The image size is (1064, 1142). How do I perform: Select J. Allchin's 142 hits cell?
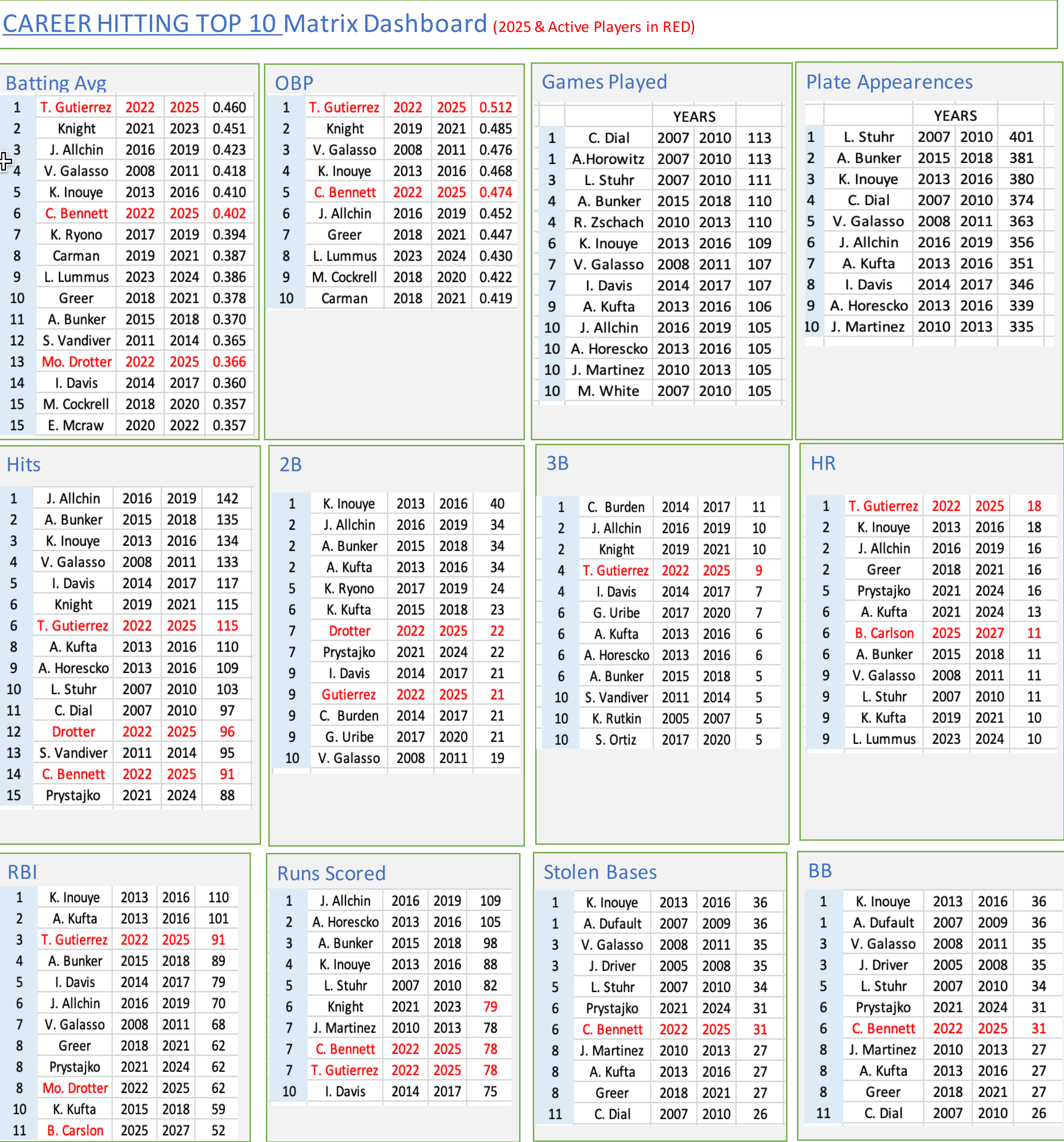pyautogui.click(x=227, y=499)
